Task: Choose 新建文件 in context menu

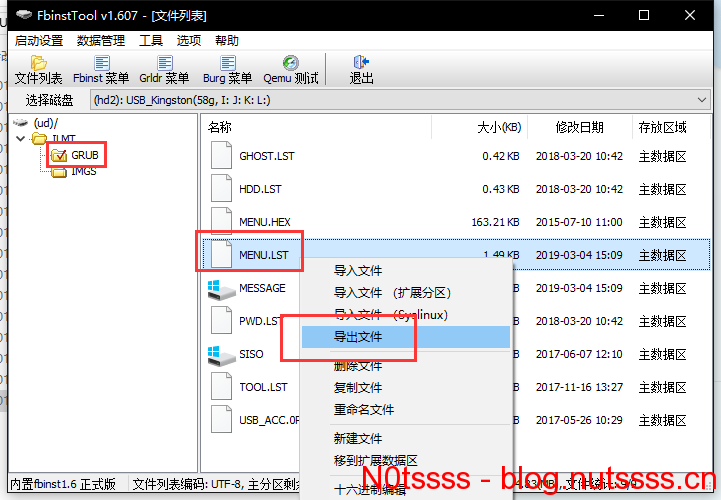Action: point(406,438)
